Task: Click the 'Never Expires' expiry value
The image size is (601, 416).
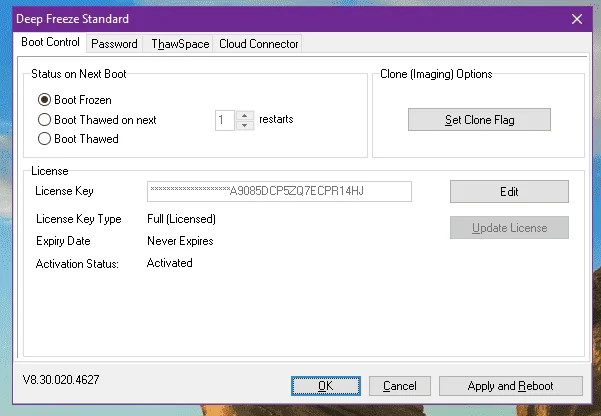Action: tap(180, 241)
